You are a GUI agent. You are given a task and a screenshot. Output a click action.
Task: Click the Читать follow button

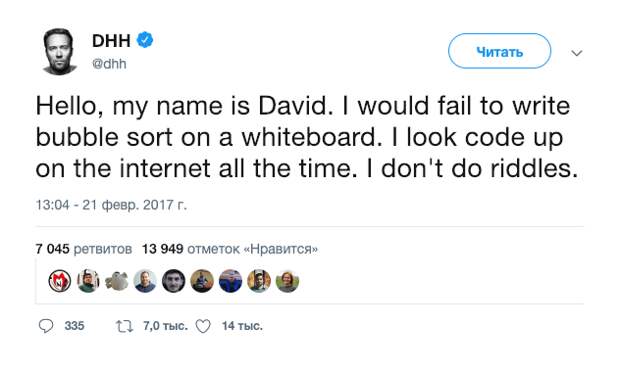tap(499, 51)
